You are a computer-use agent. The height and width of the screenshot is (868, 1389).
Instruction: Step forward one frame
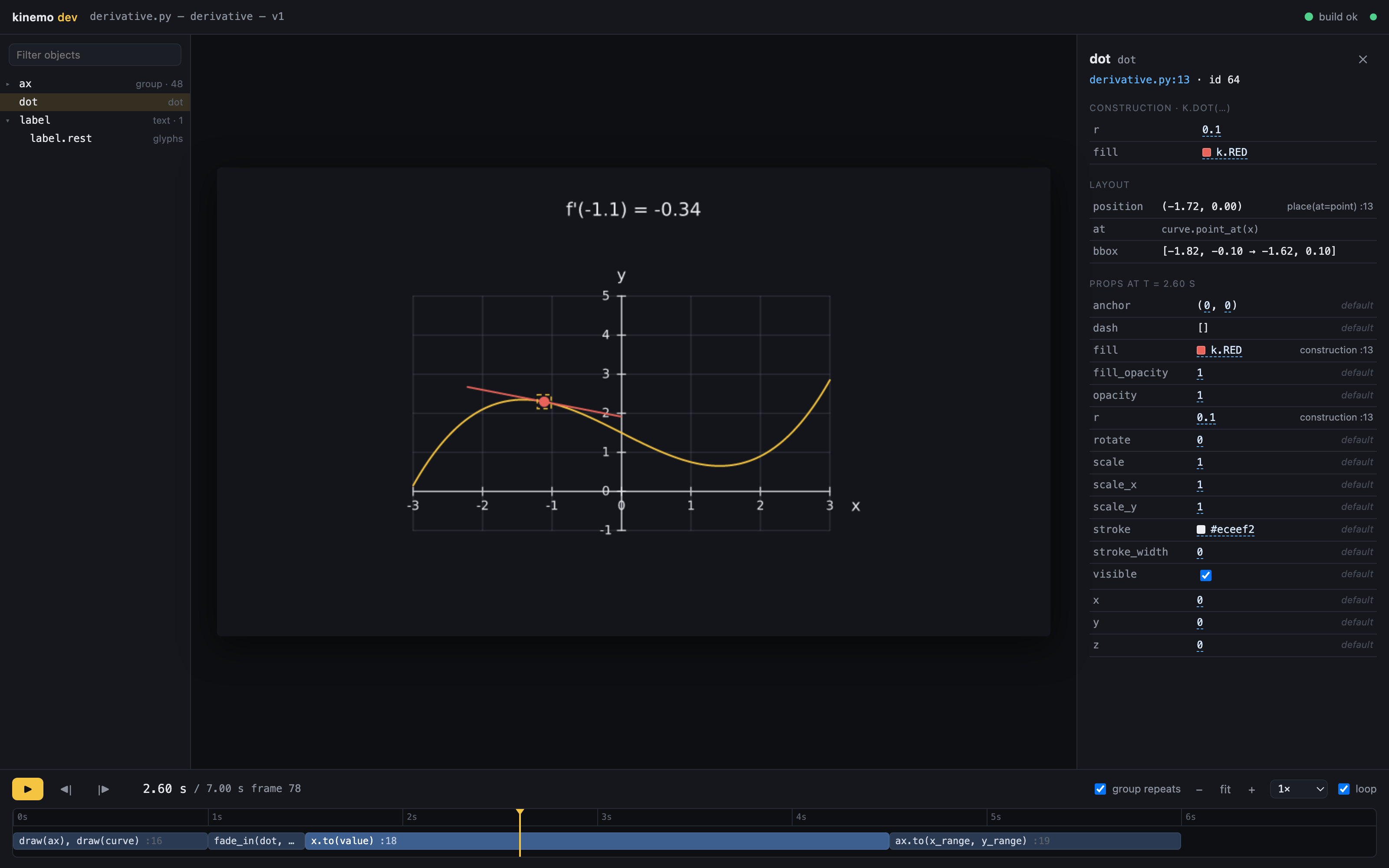click(103, 789)
